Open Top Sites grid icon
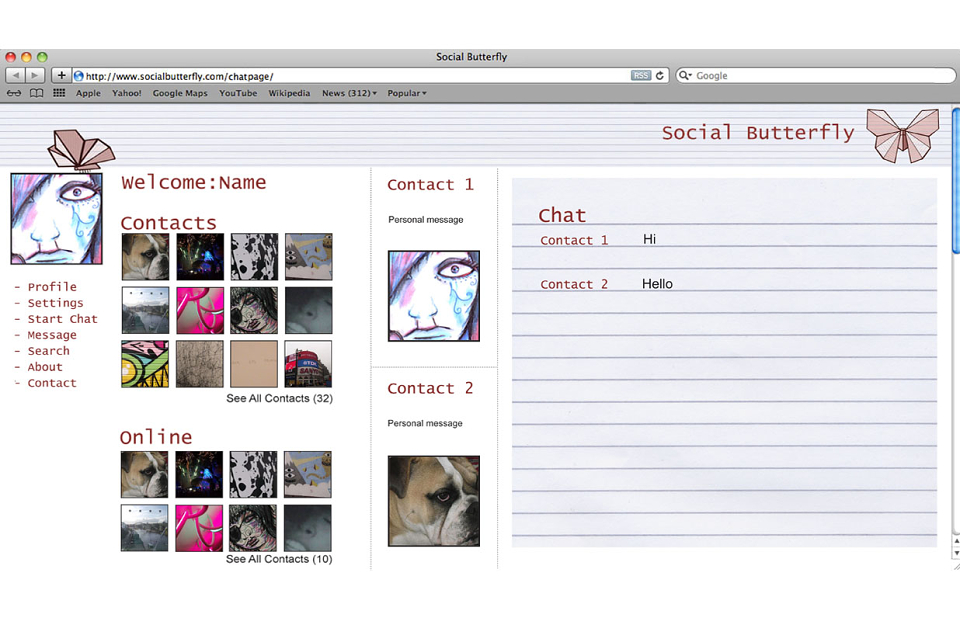This screenshot has width=960, height=618. click(59, 93)
